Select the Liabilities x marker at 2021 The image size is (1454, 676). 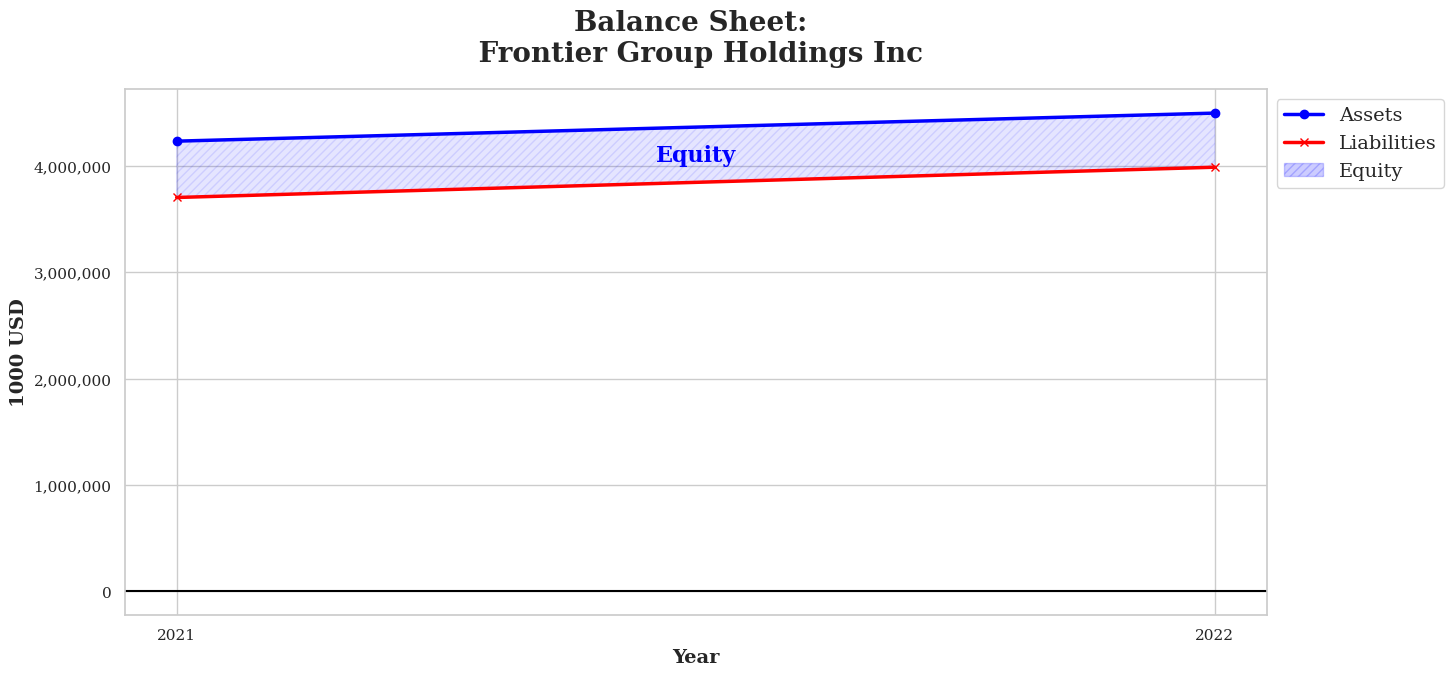[x=177, y=197]
